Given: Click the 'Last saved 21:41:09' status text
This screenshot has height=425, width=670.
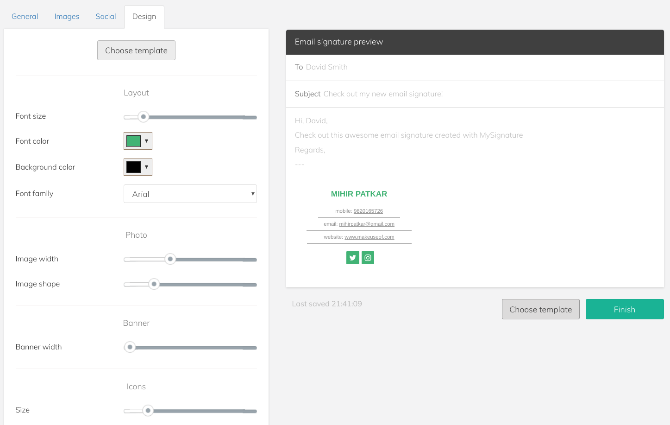Looking at the screenshot, I should (327, 304).
